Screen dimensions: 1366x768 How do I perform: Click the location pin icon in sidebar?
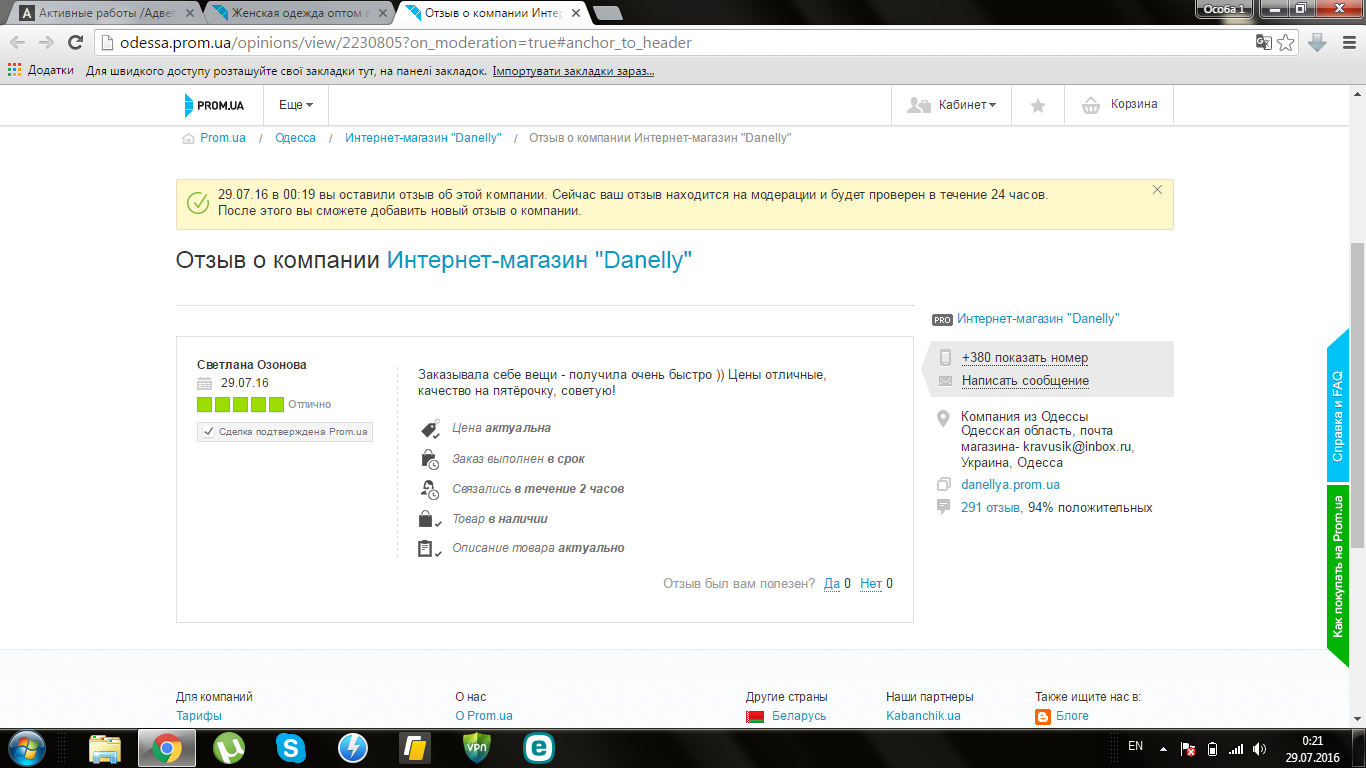pyautogui.click(x=943, y=418)
